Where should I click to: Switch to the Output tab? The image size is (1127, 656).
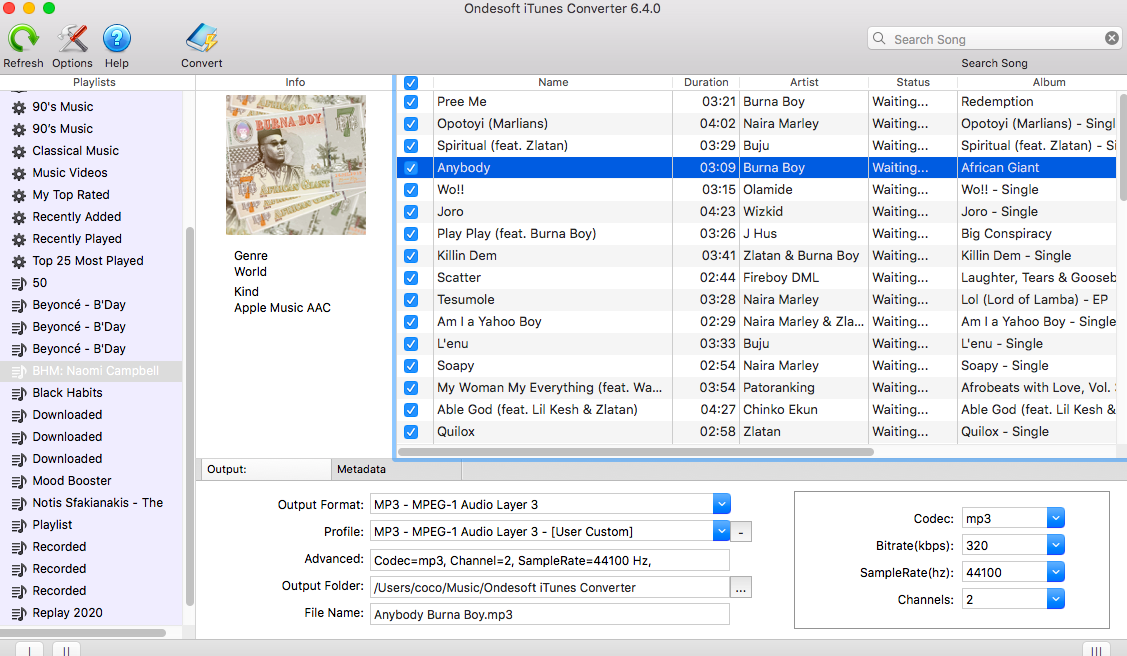pyautogui.click(x=266, y=469)
